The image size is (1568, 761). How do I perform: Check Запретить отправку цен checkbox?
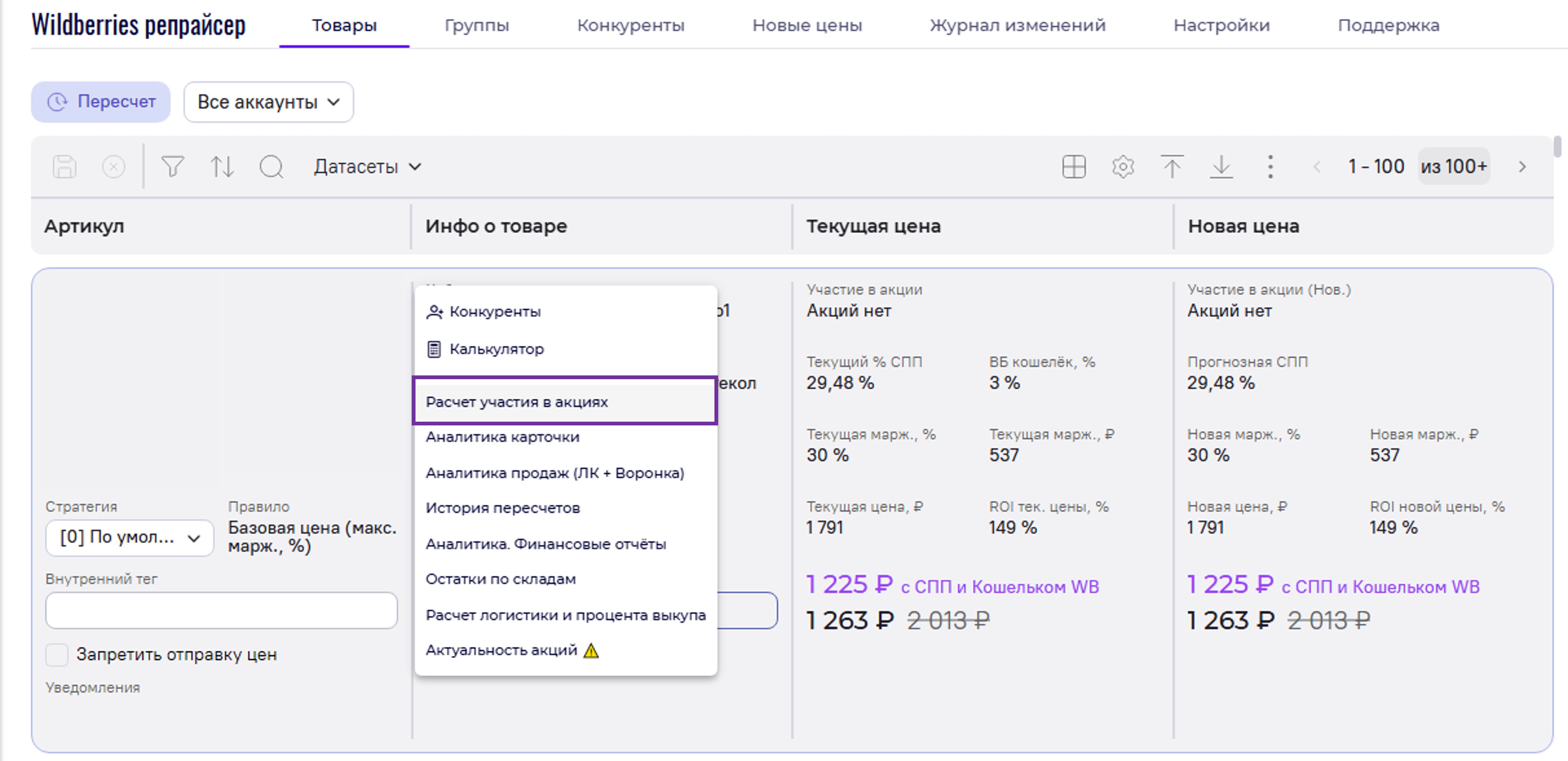pos(57,655)
